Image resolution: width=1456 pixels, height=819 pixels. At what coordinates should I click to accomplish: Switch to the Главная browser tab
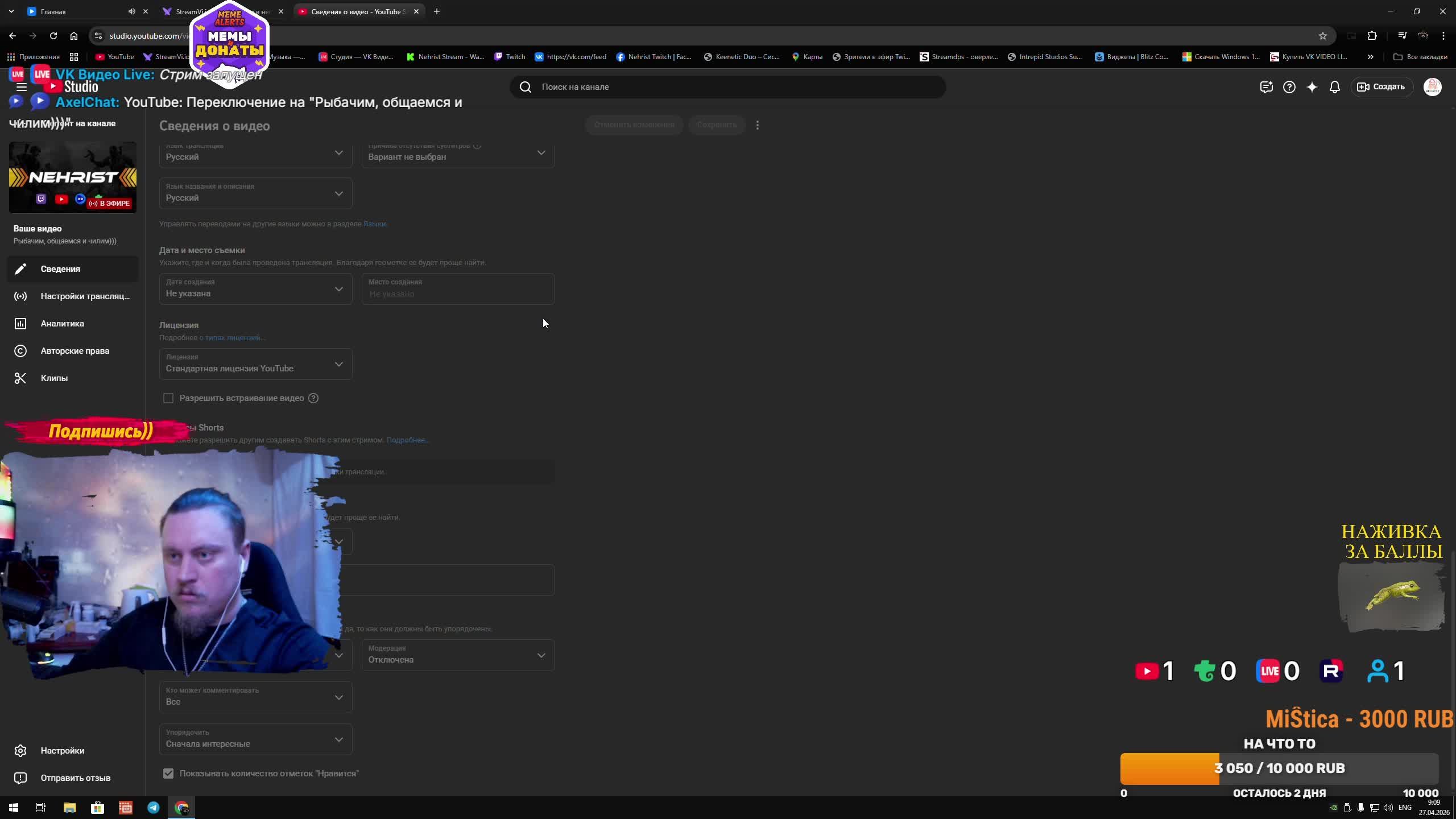click(x=80, y=11)
